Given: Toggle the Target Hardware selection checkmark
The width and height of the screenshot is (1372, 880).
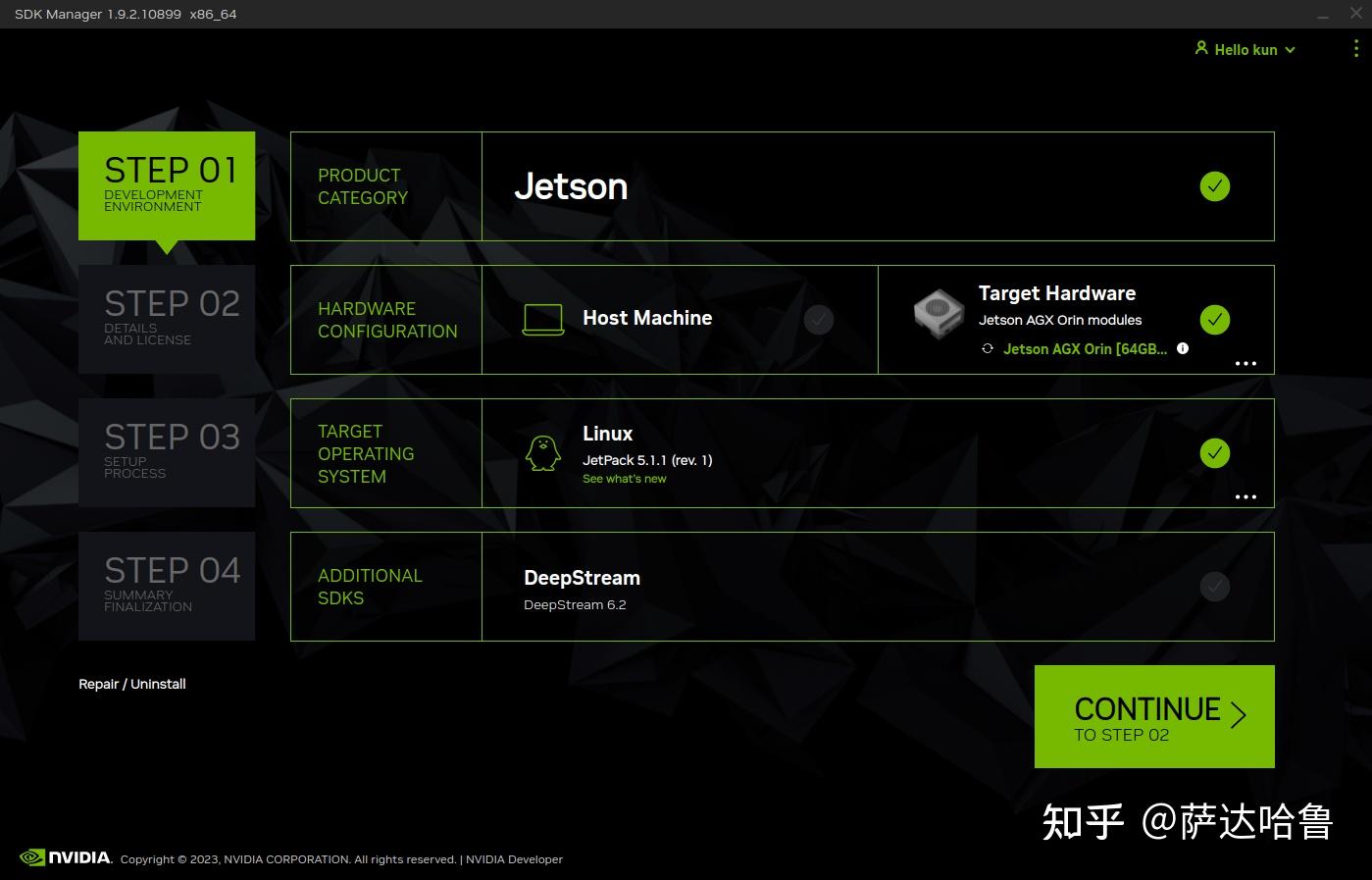Looking at the screenshot, I should click(1214, 319).
